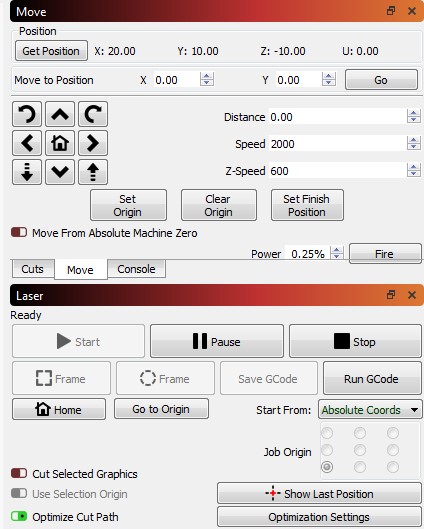Toggle Cut Selected Graphics switch
Image resolution: width=424 pixels, height=529 pixels.
(19, 473)
